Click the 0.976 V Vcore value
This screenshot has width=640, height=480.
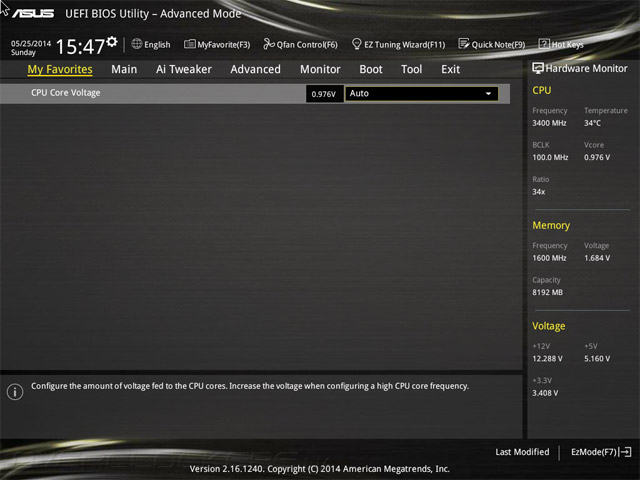(x=597, y=157)
